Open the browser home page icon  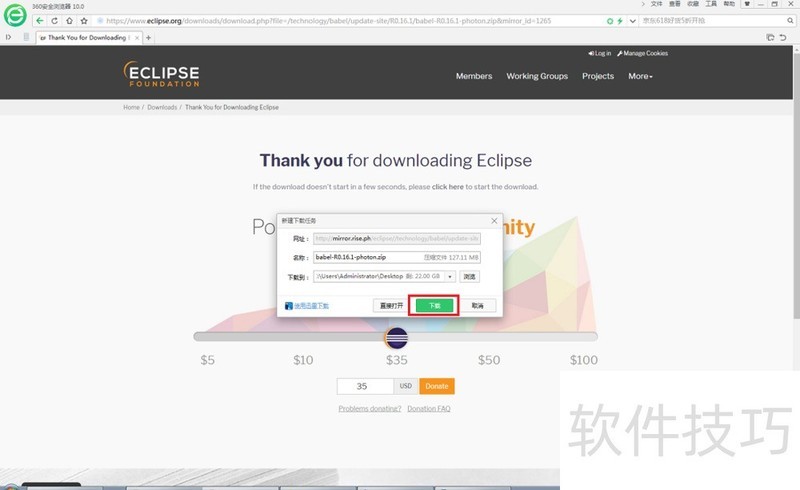pos(69,21)
